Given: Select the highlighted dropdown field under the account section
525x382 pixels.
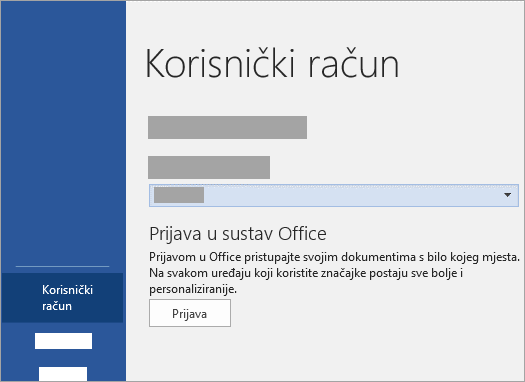Looking at the screenshot, I should pos(333,195).
